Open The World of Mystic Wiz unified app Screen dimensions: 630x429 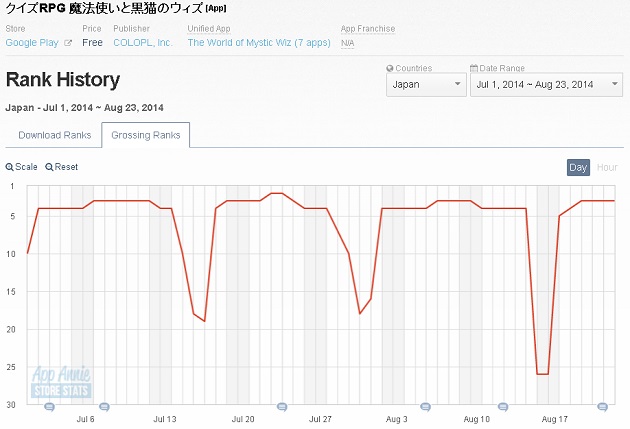(x=259, y=43)
